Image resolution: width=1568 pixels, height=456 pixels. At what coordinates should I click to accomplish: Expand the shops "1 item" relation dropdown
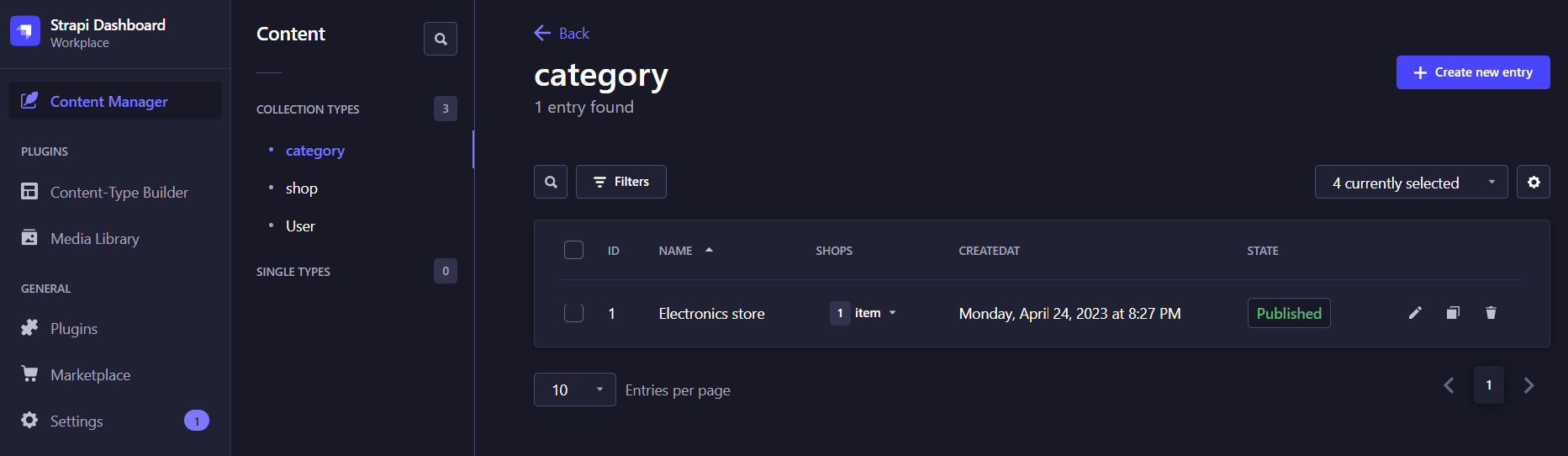863,313
